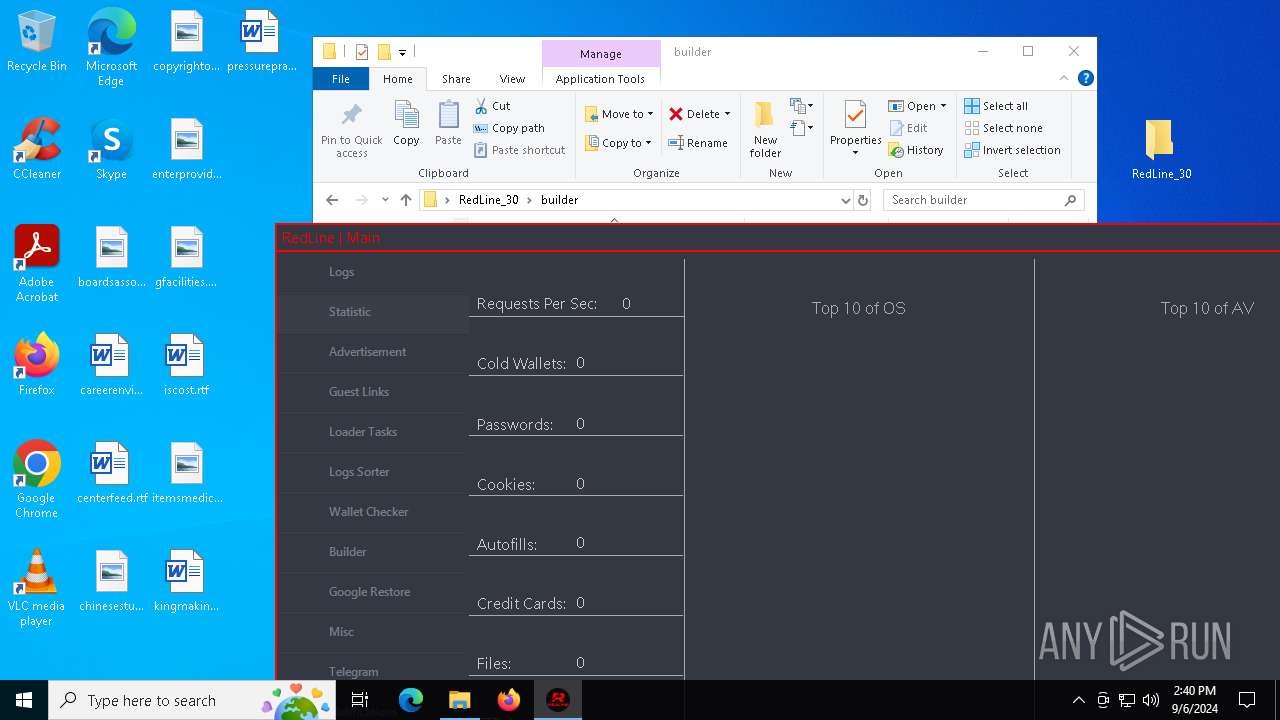
Task: Launch Microsoft Edge from desktop shortcut
Action: 111,48
